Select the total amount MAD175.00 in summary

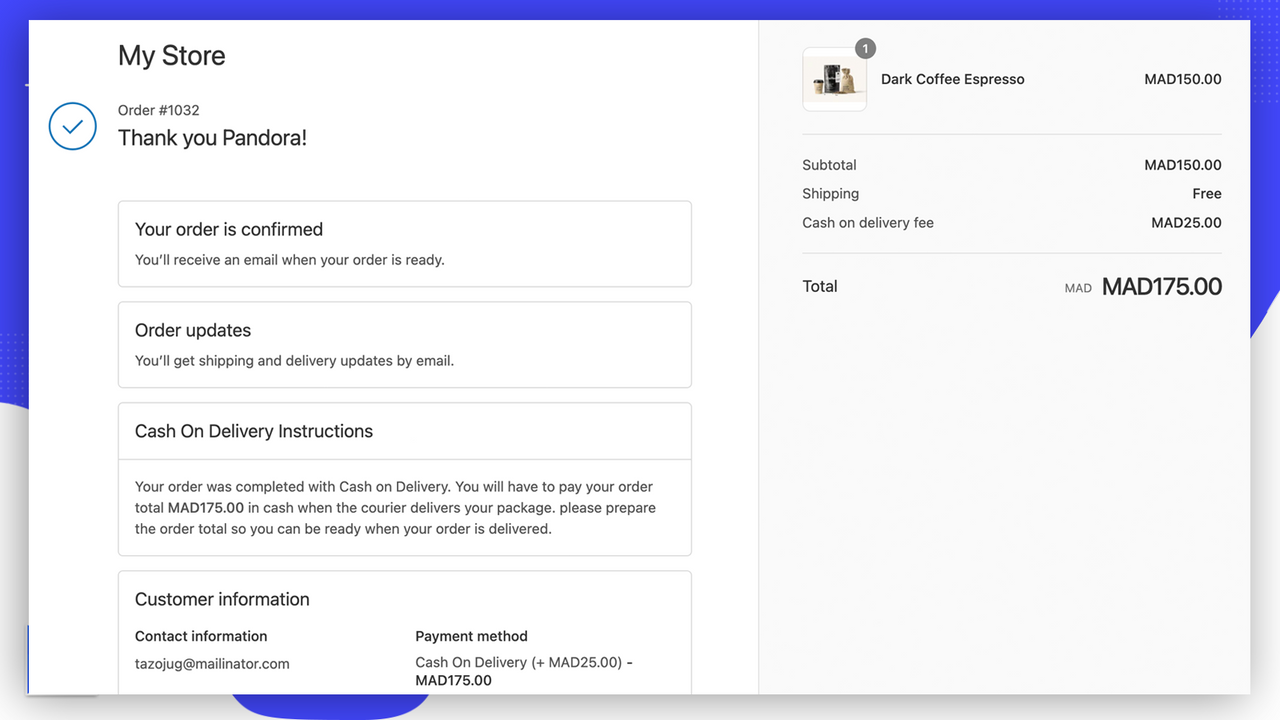pyautogui.click(x=1162, y=287)
